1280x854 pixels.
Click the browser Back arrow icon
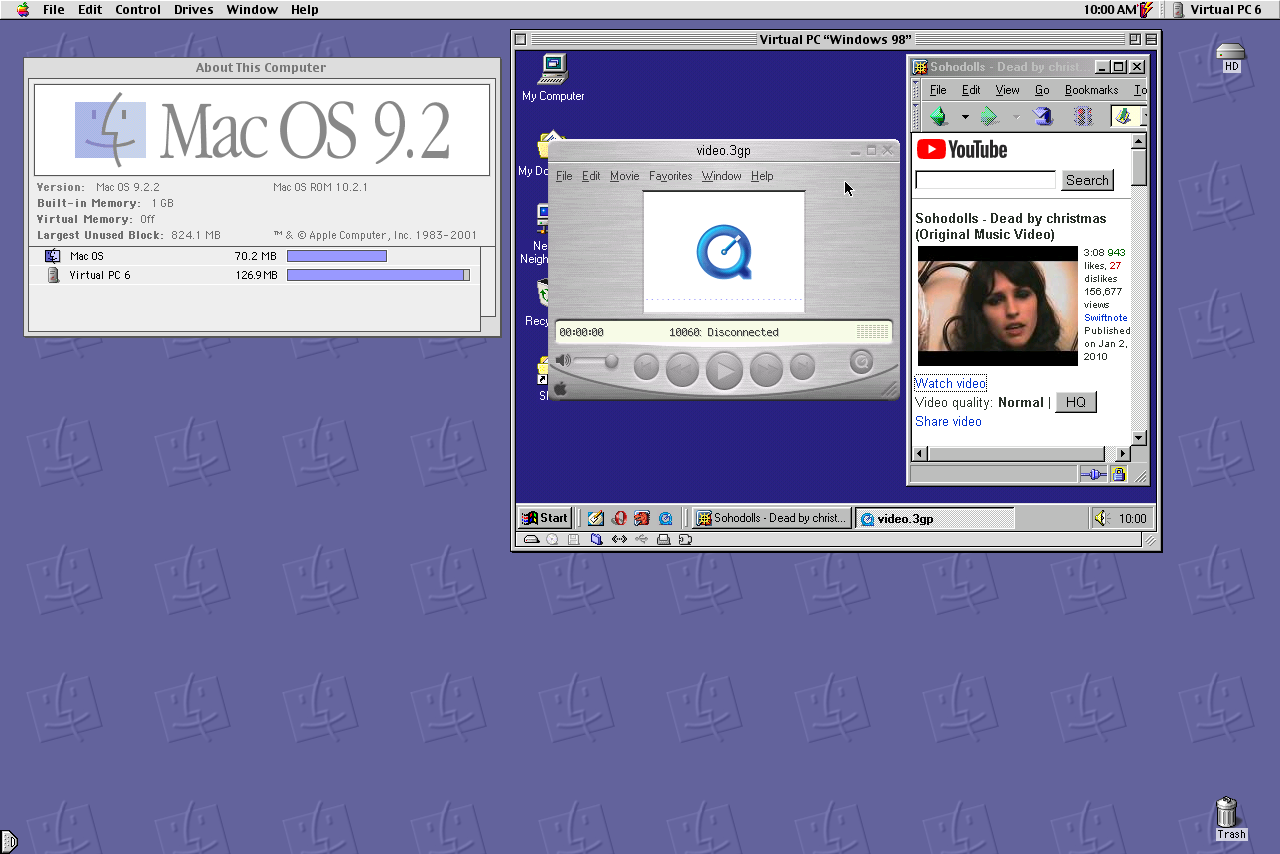point(938,116)
